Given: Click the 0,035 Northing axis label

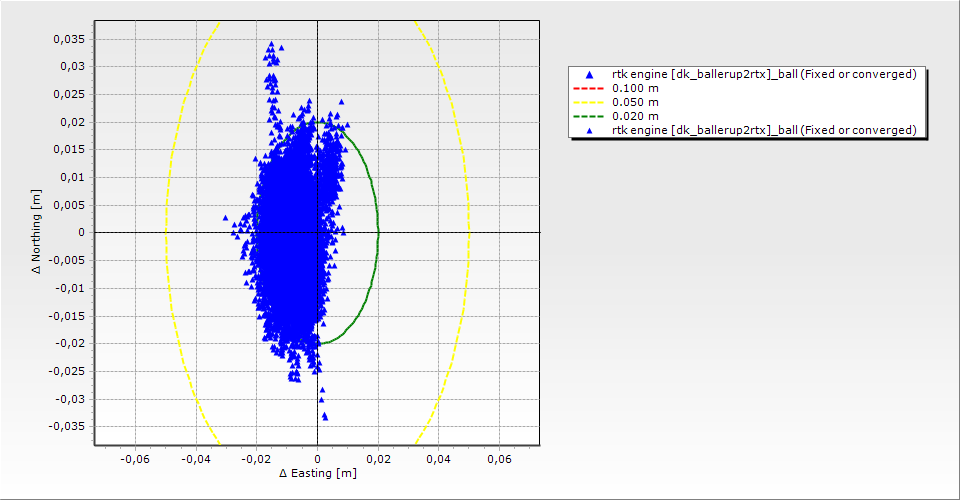Looking at the screenshot, I should click(x=69, y=39).
